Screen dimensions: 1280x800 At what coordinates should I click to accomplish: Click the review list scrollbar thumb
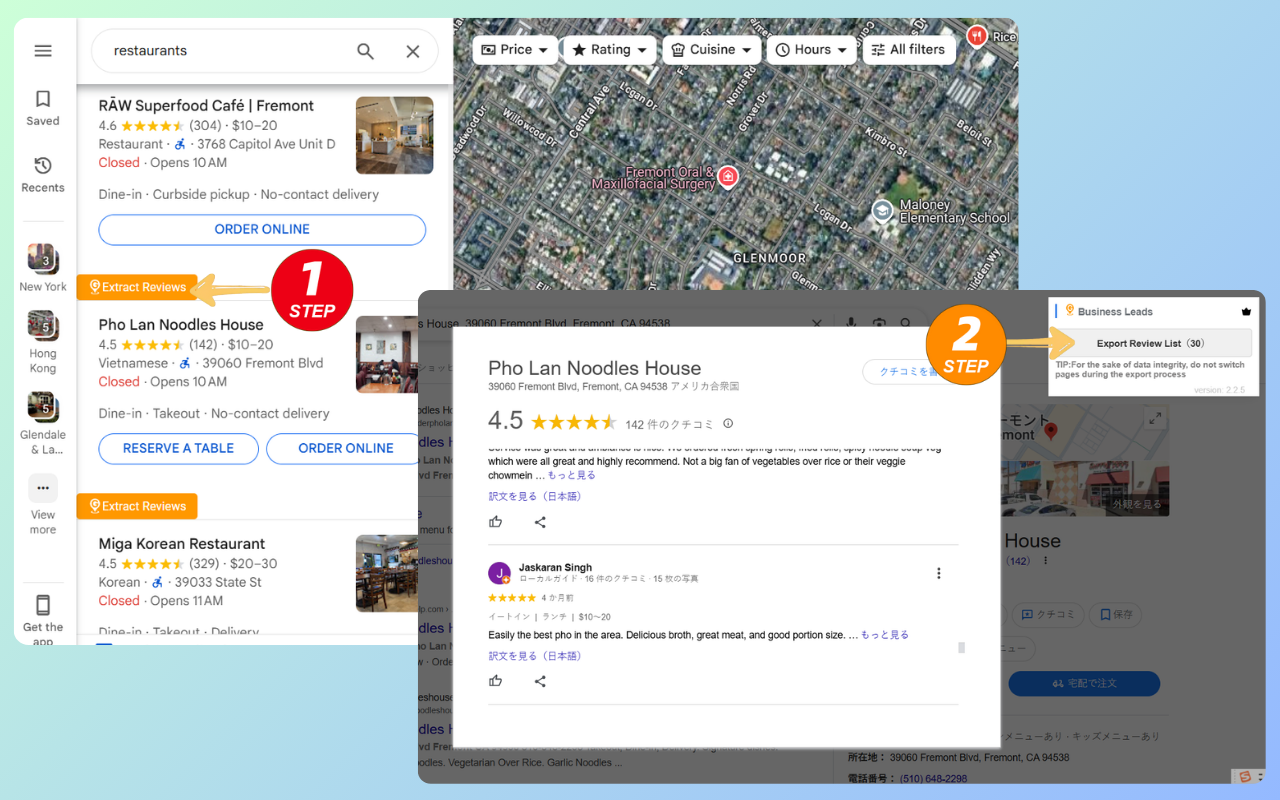(x=962, y=648)
